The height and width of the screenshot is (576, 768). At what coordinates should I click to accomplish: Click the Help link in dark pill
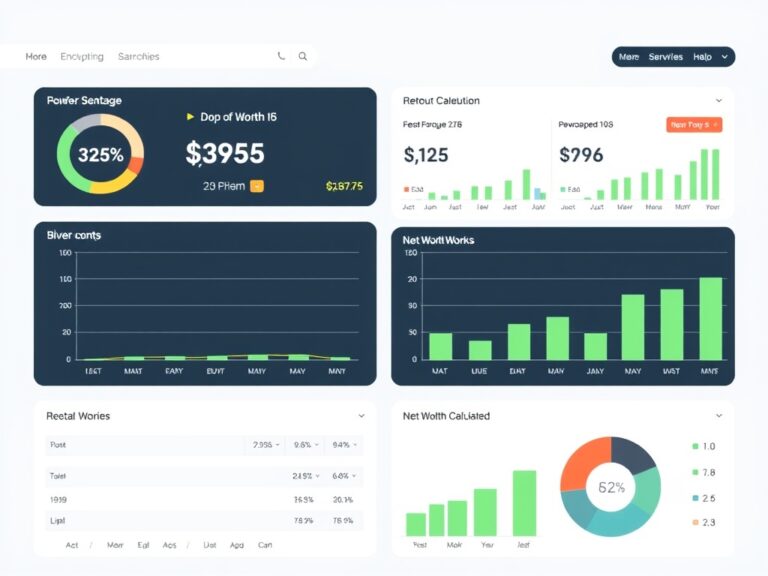click(702, 57)
